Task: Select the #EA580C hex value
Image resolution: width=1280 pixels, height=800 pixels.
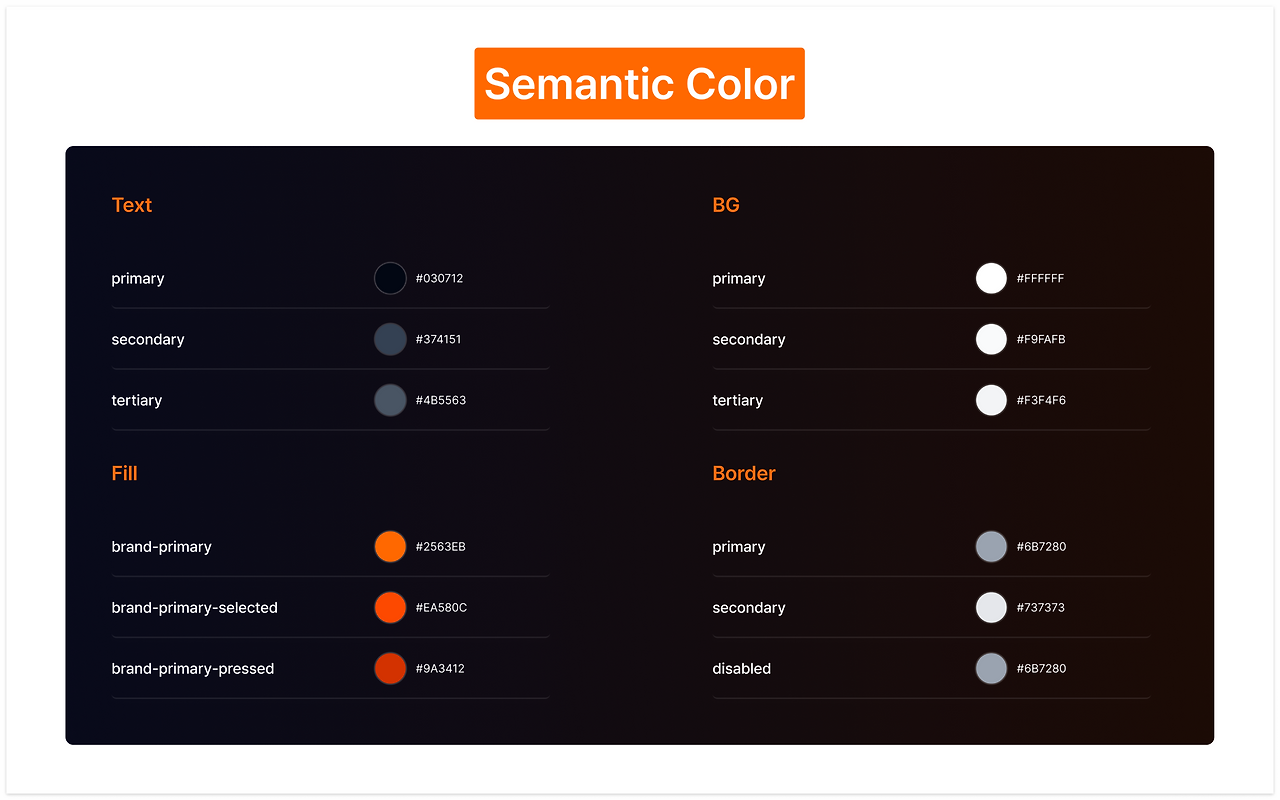Action: [441, 608]
